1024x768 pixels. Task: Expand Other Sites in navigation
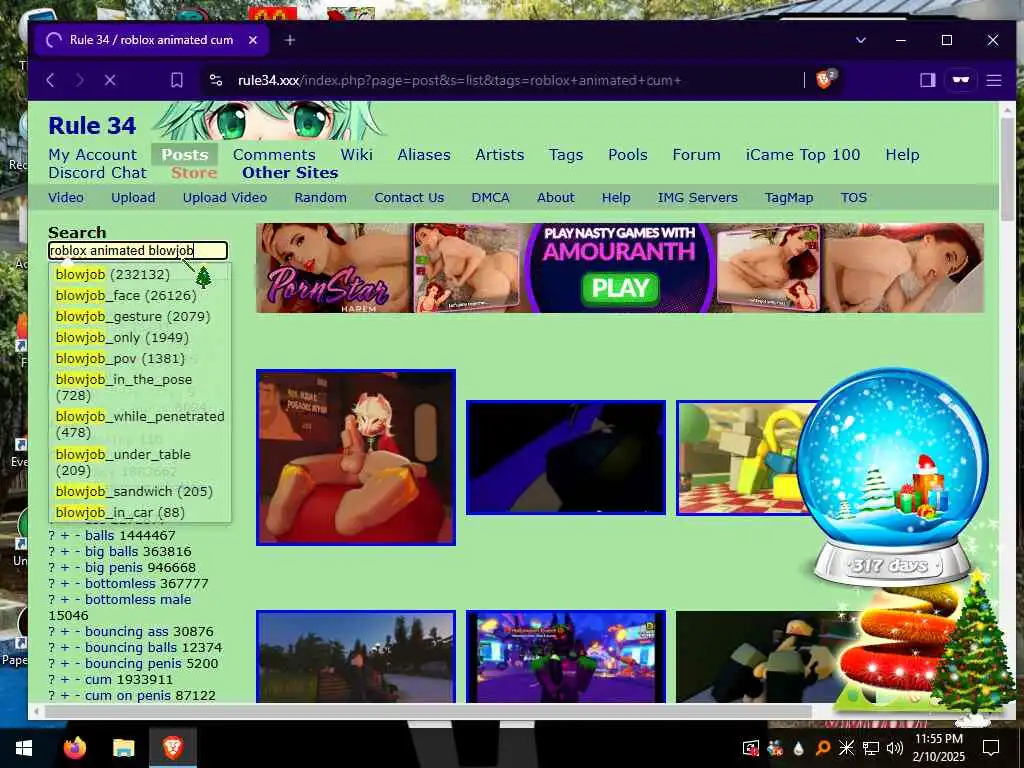click(x=290, y=173)
